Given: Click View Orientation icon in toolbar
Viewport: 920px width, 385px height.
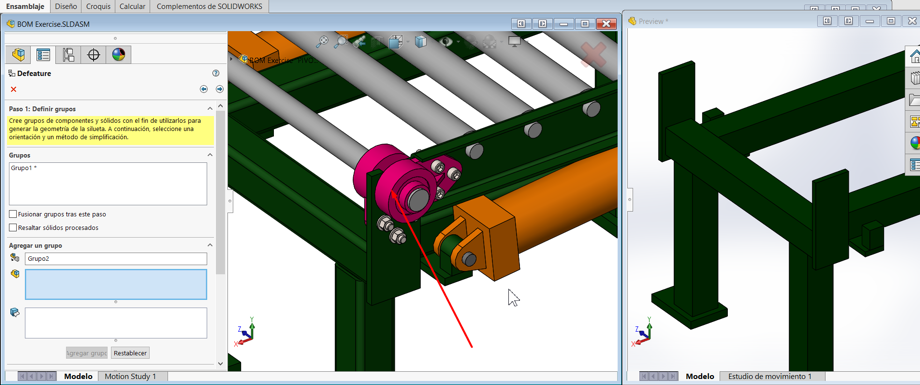Looking at the screenshot, I should (x=395, y=42).
